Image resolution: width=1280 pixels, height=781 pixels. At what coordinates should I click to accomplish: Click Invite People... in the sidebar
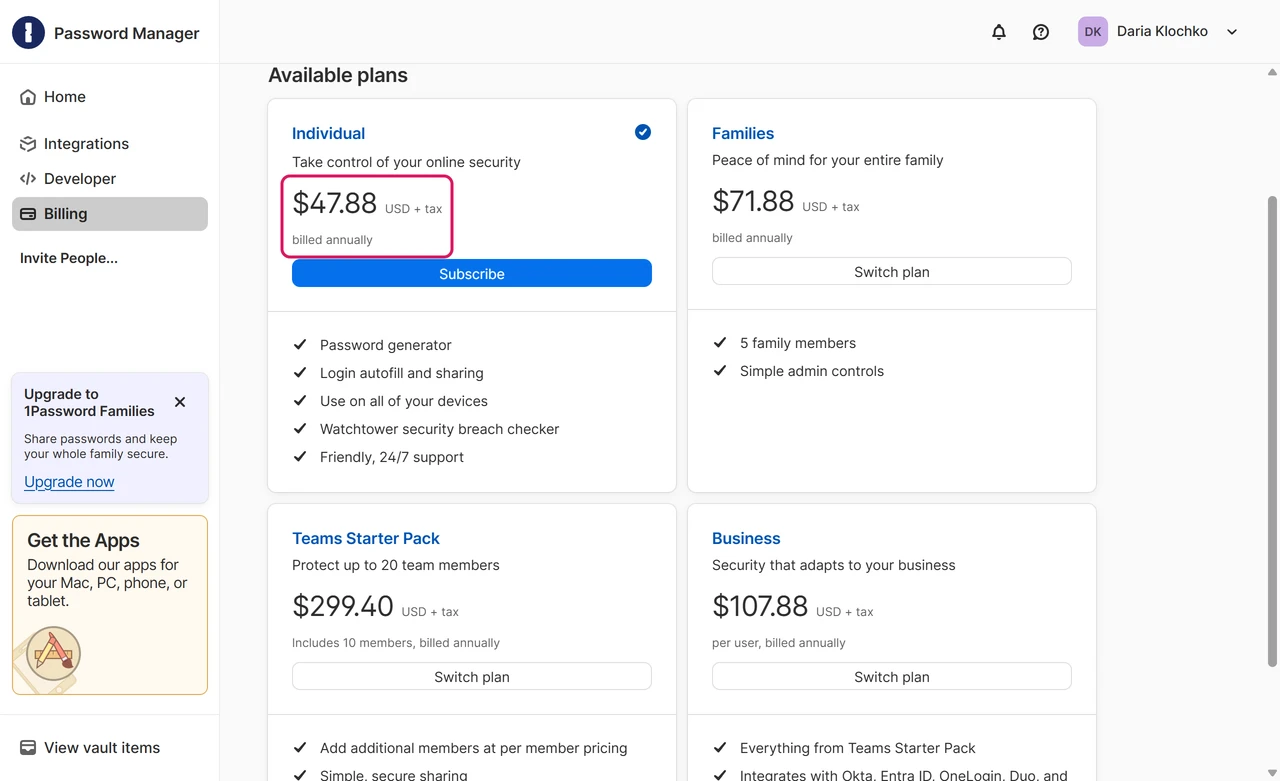tap(69, 258)
